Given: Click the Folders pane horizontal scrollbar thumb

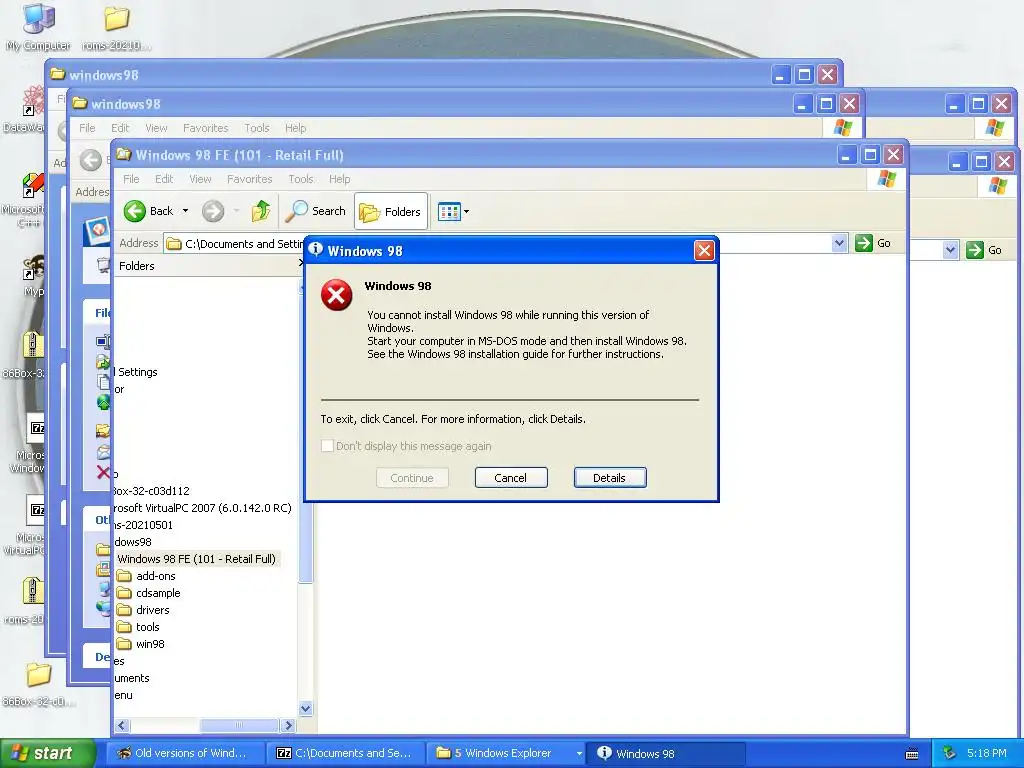Looking at the screenshot, I should click(239, 725).
